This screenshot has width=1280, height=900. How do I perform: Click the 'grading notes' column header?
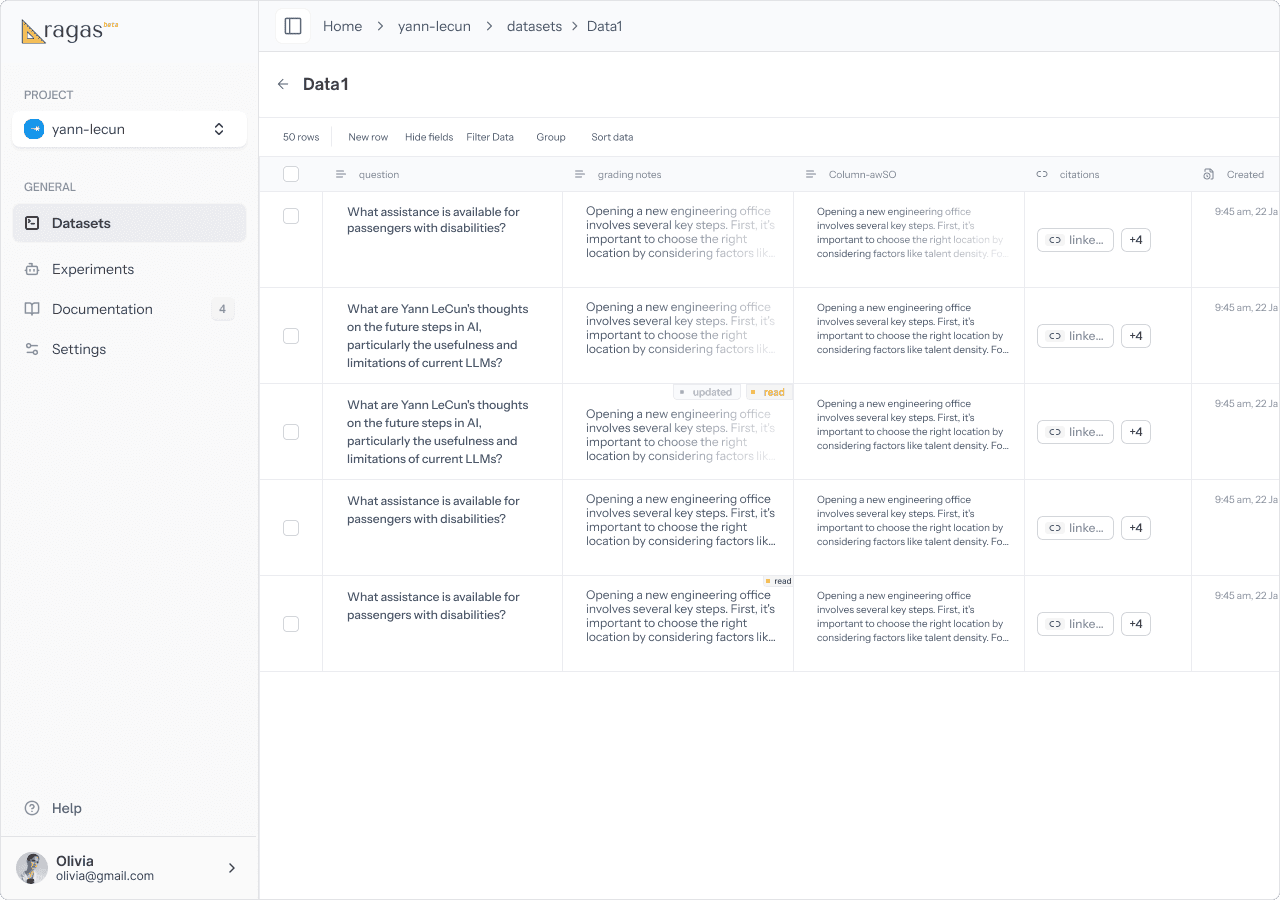tap(629, 174)
